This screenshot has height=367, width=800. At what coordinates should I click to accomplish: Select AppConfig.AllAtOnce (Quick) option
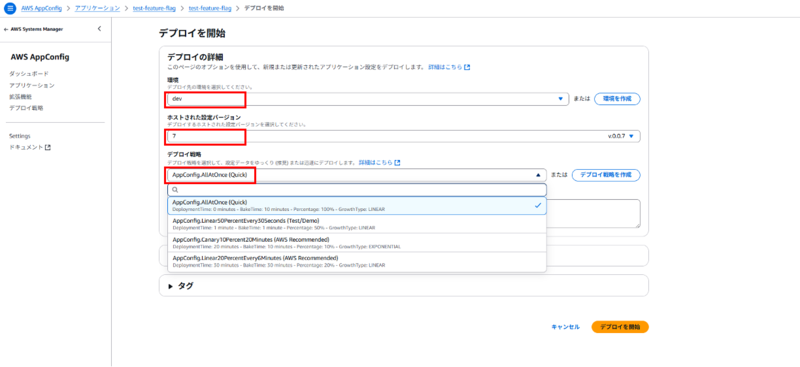[x=357, y=205]
